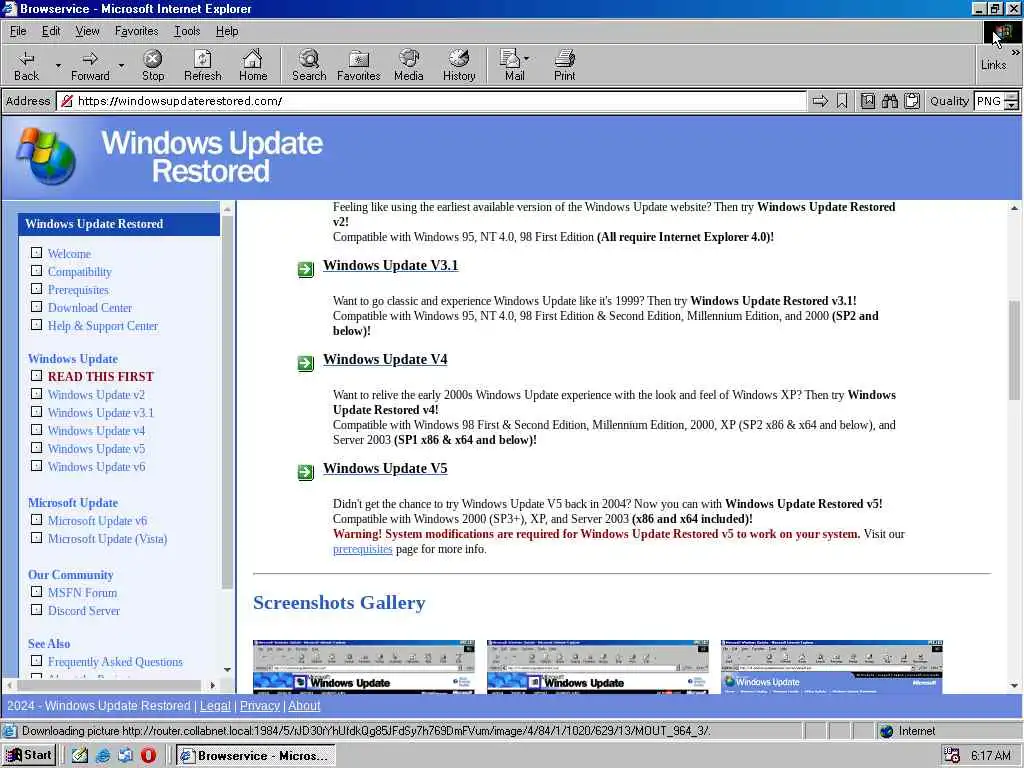Click the green arrow beside Windows Update V5
Screen dimensions: 1024x768
(306, 472)
